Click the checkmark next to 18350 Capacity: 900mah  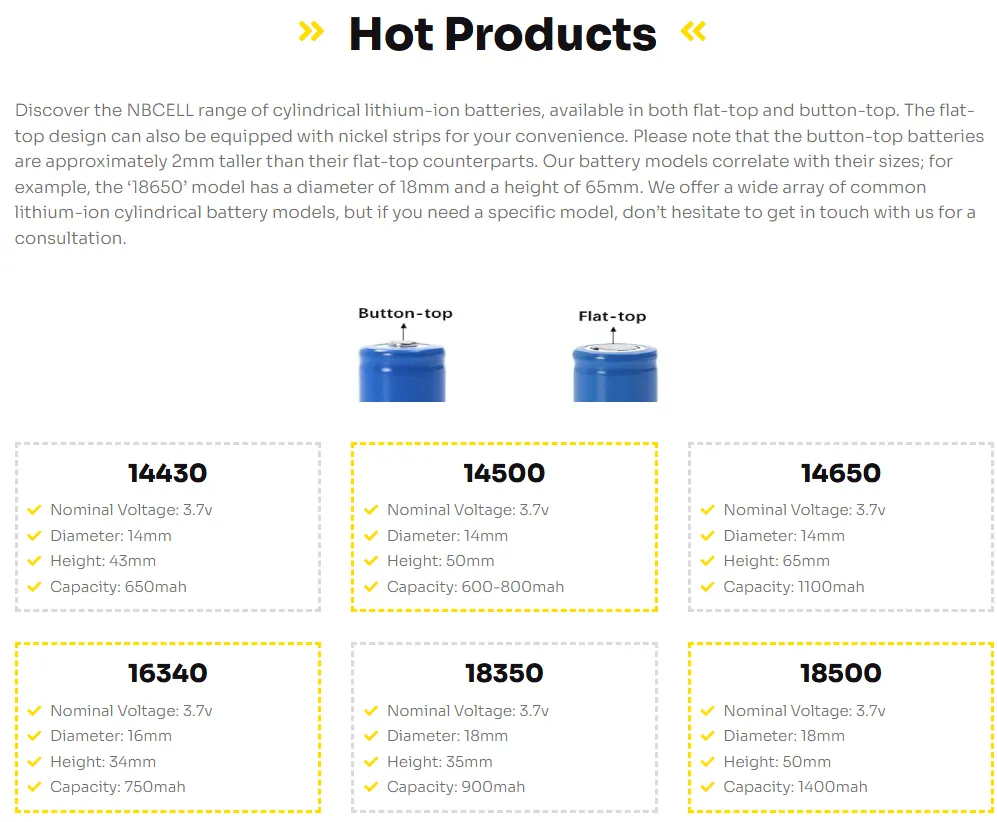coord(372,787)
